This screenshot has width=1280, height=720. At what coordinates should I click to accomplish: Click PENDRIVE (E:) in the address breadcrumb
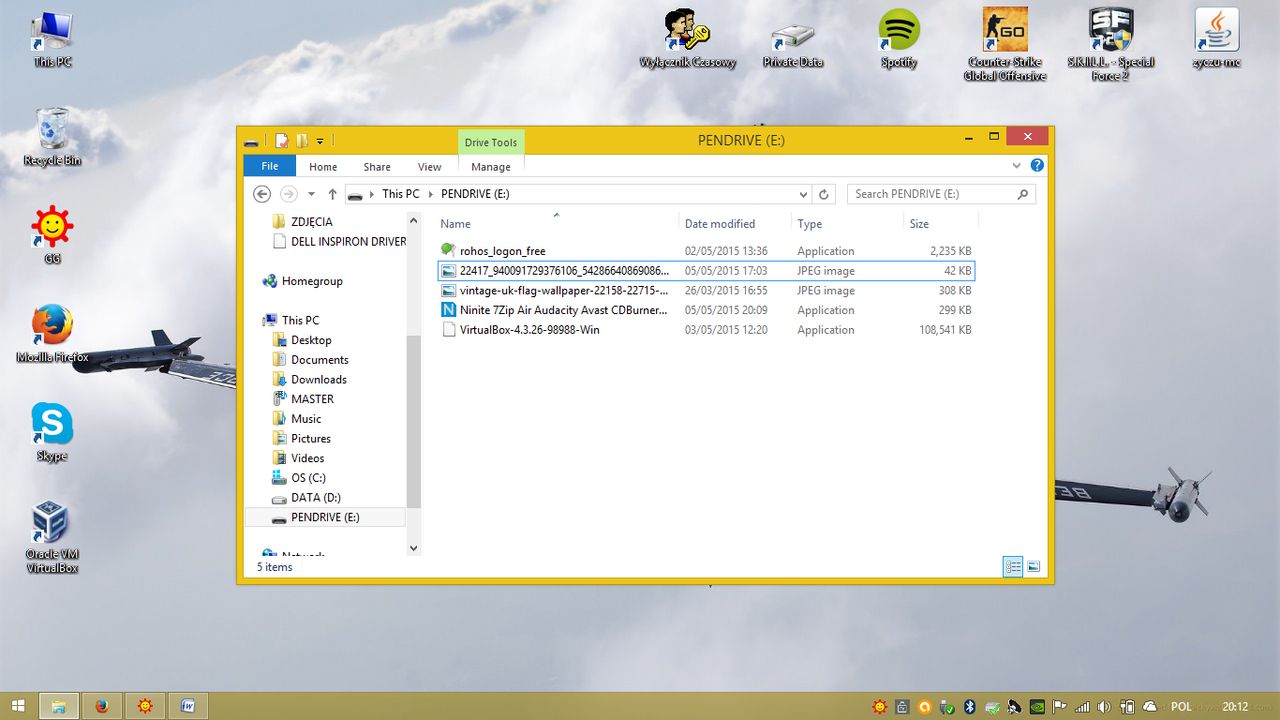click(x=475, y=194)
